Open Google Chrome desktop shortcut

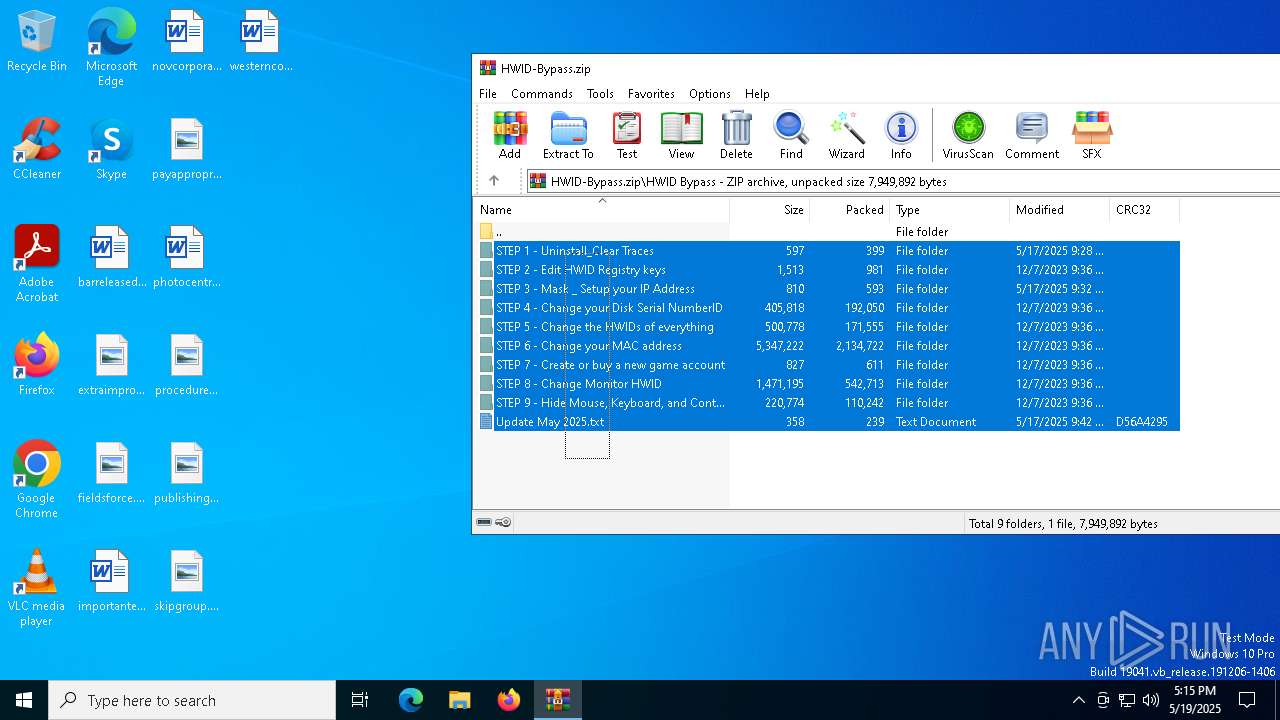pyautogui.click(x=37, y=480)
